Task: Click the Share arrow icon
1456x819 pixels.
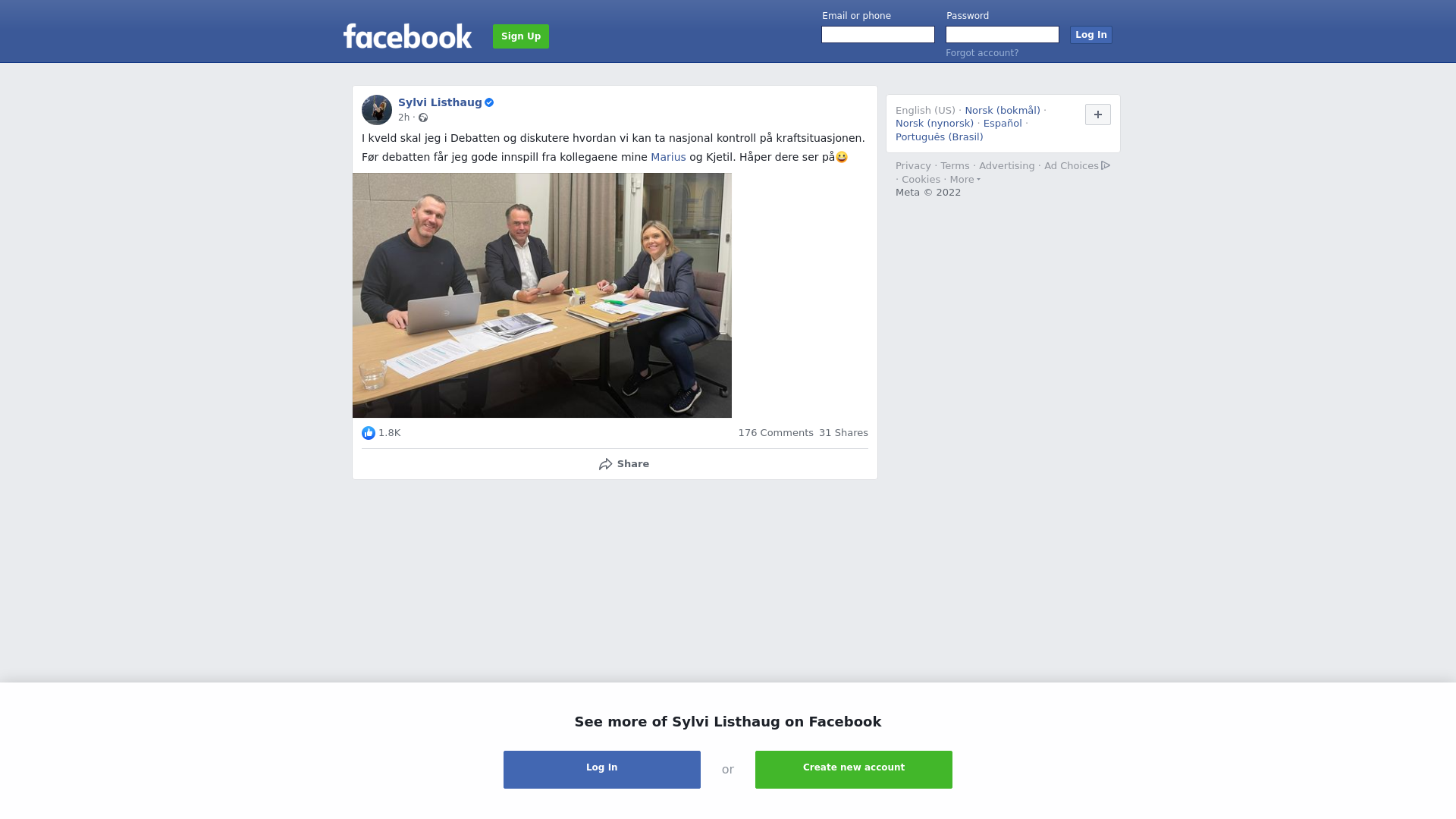Action: pyautogui.click(x=605, y=464)
